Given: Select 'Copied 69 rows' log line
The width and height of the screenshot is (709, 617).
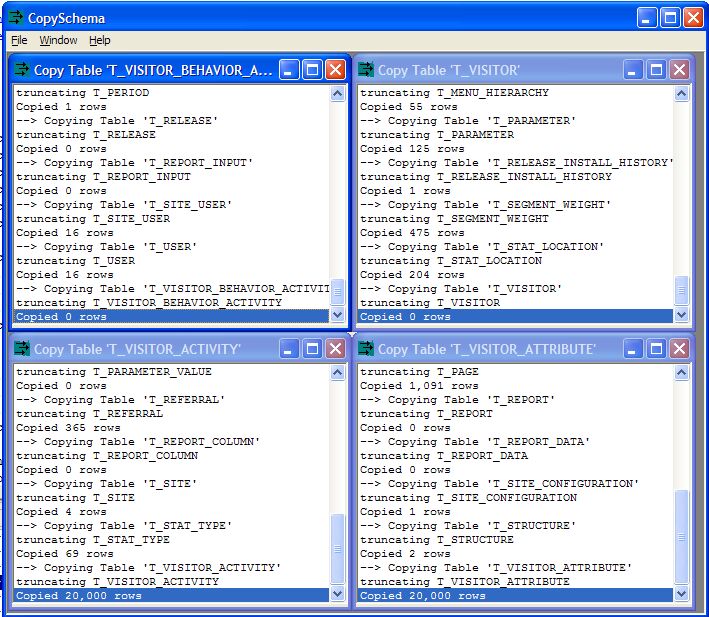Looking at the screenshot, I should point(65,554).
